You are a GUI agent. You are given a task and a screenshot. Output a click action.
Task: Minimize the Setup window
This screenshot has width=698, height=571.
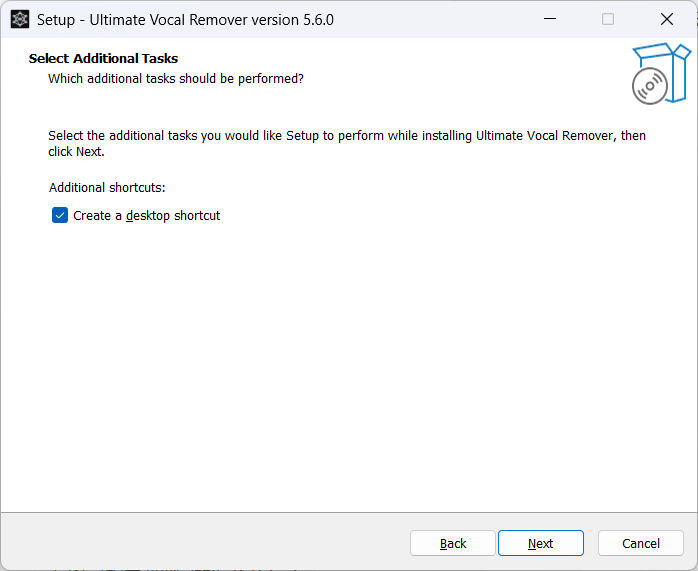click(549, 19)
